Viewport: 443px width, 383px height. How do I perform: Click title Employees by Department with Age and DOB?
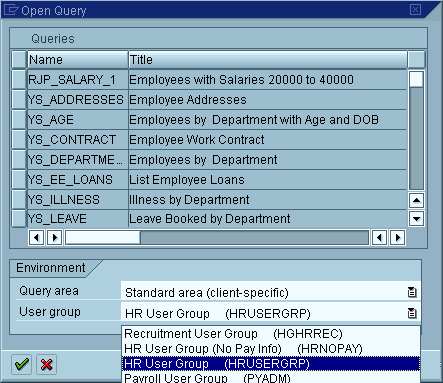coord(254,120)
